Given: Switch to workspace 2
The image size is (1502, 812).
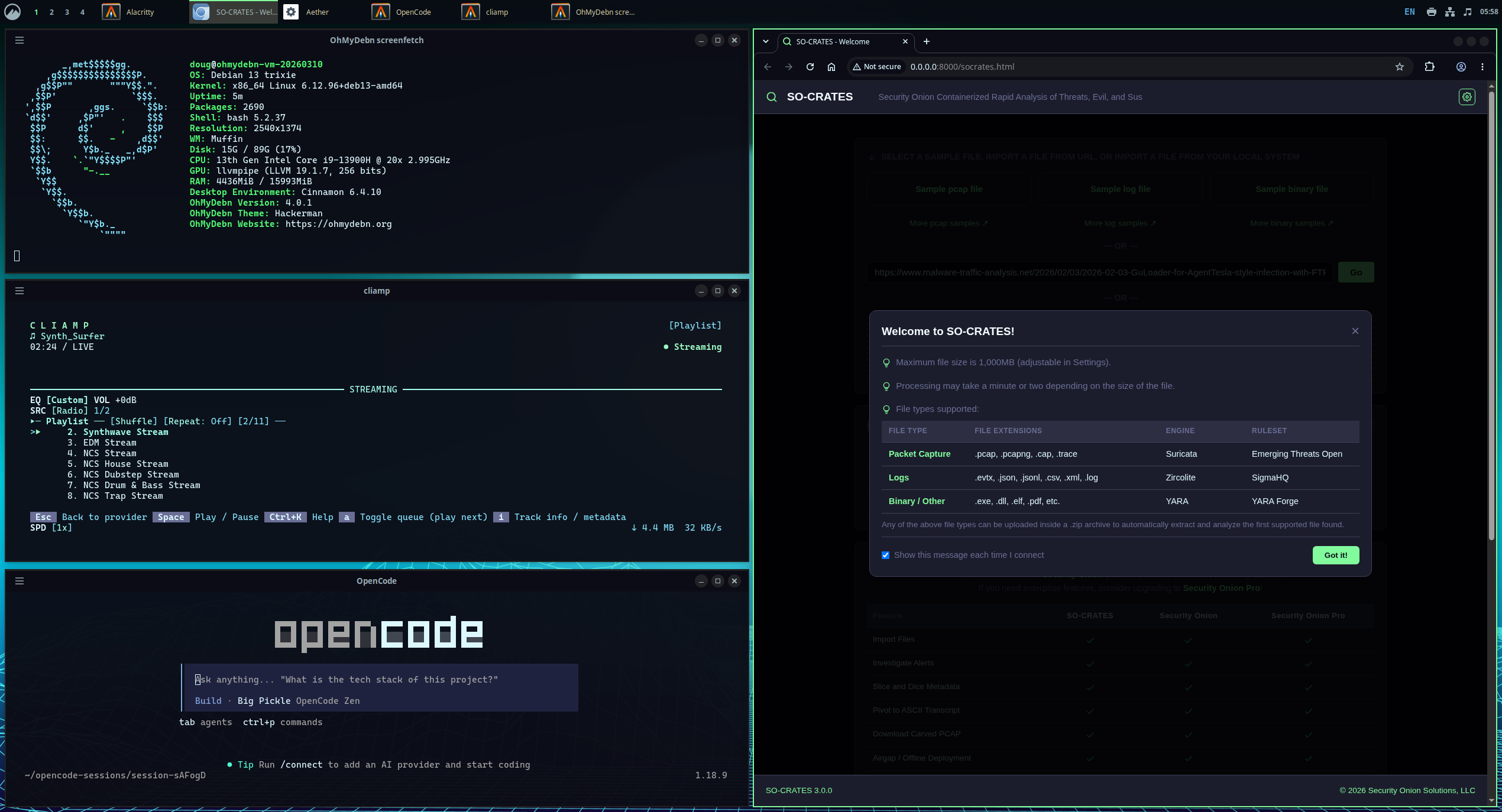Looking at the screenshot, I should point(51,12).
